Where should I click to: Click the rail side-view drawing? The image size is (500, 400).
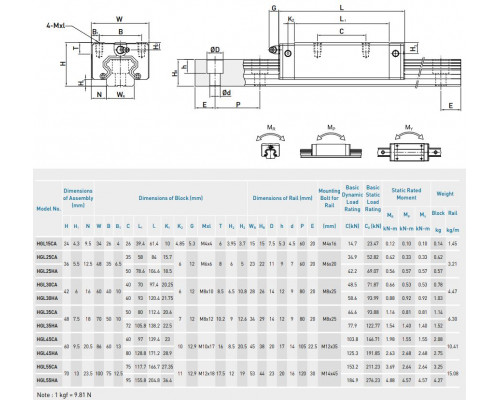(352, 57)
